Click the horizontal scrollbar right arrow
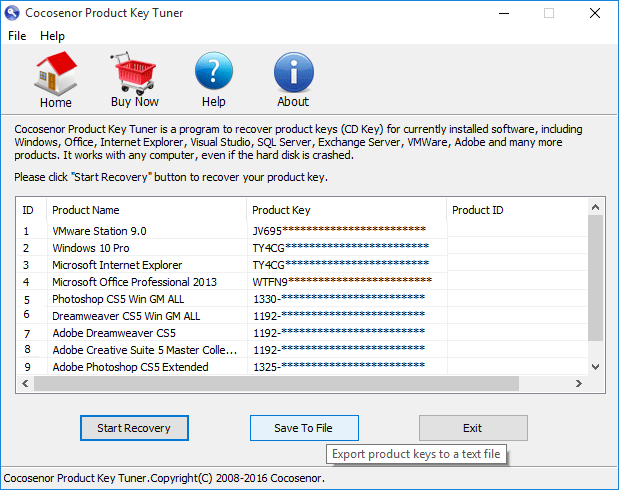 pos(579,383)
